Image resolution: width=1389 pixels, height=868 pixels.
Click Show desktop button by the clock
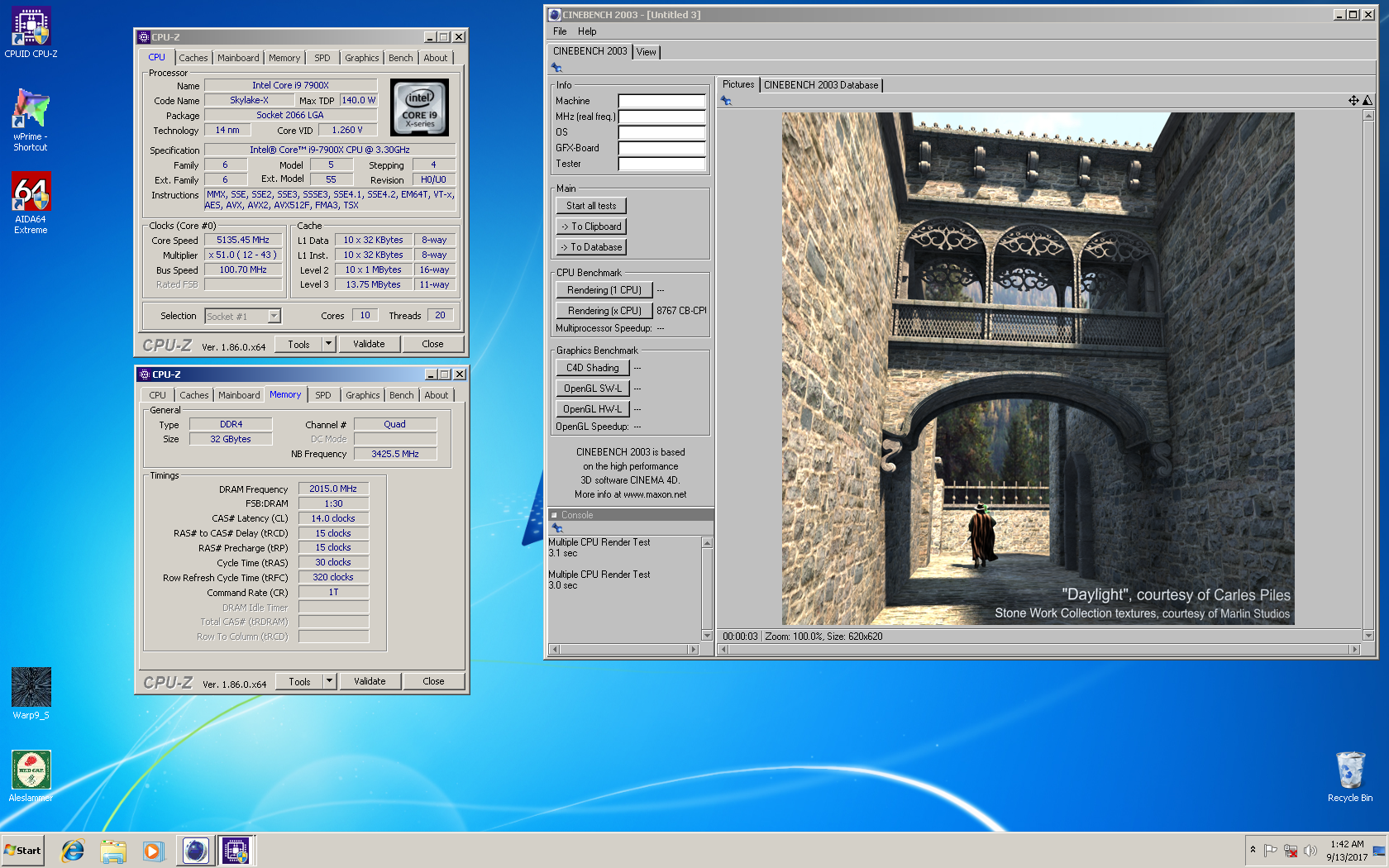coord(1379,850)
